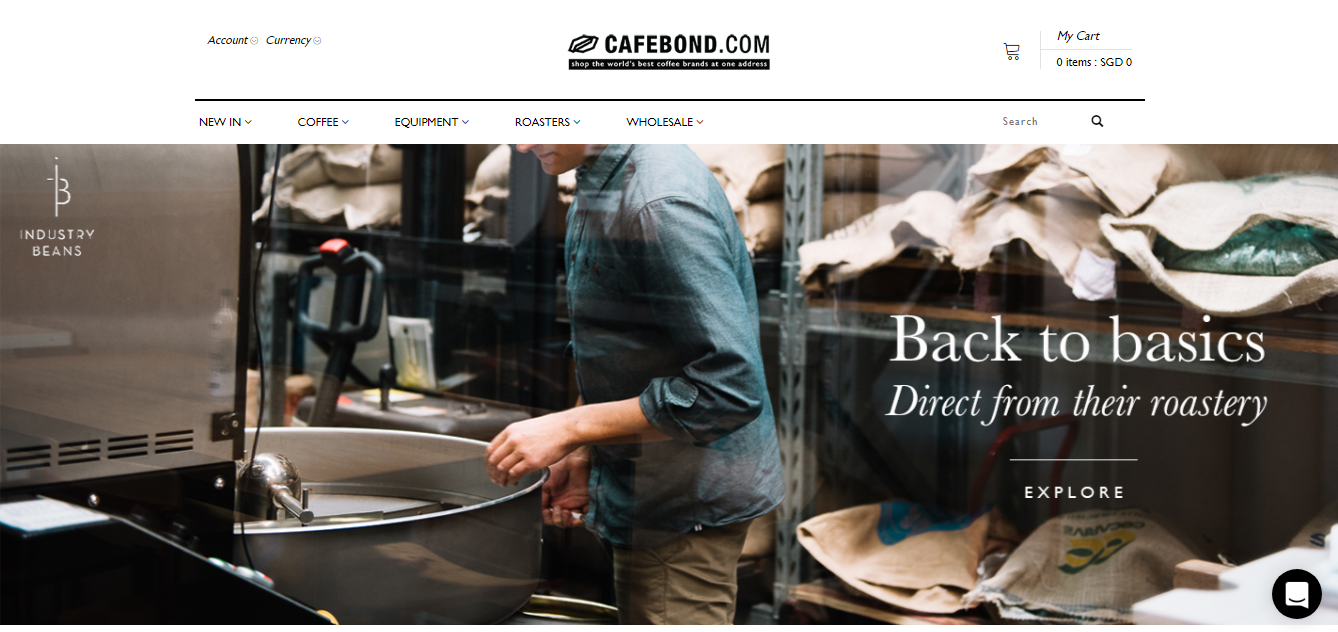Open the Currency selector

click(x=294, y=41)
